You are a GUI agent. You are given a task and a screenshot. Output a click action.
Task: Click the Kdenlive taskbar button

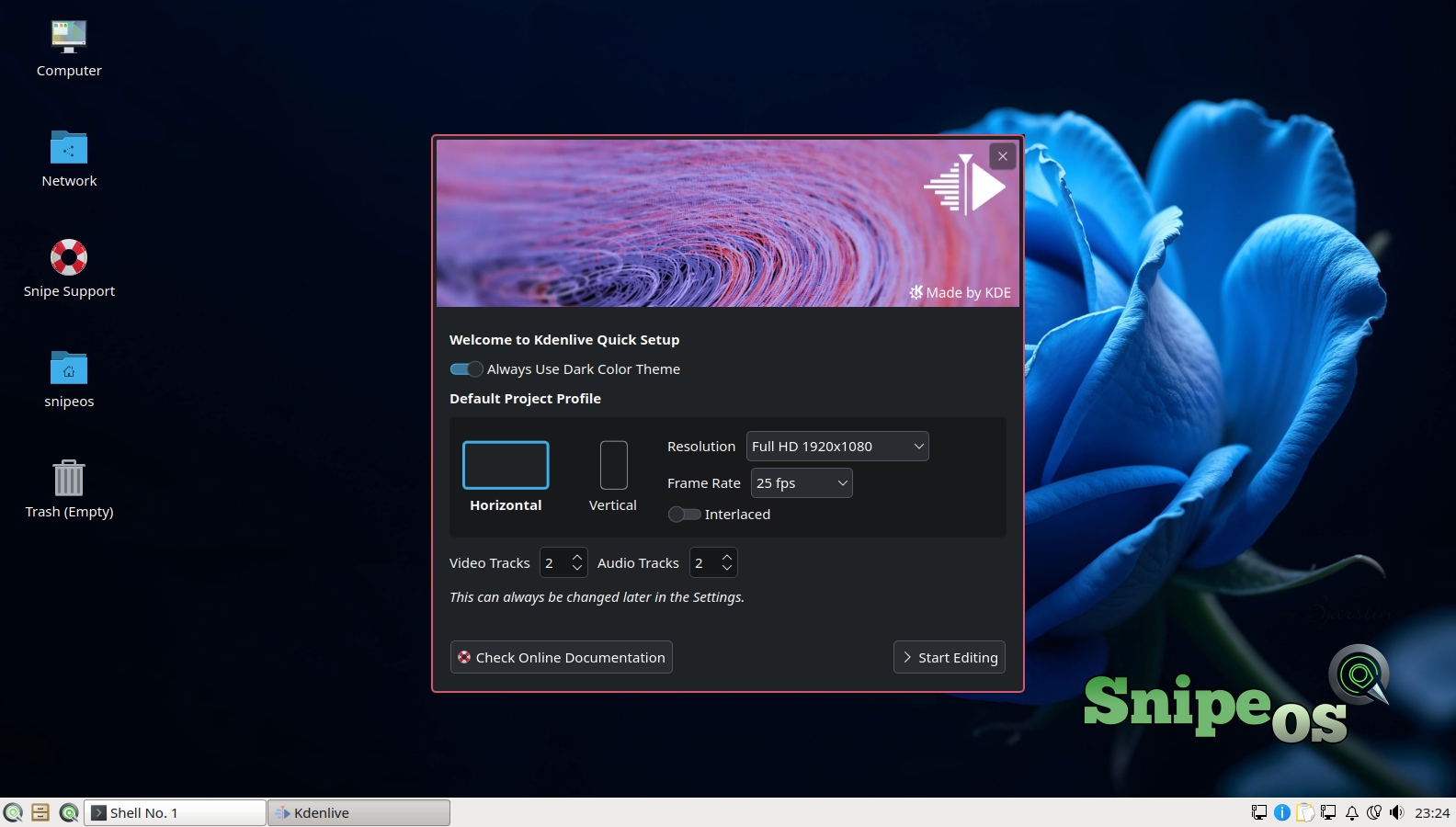point(358,812)
